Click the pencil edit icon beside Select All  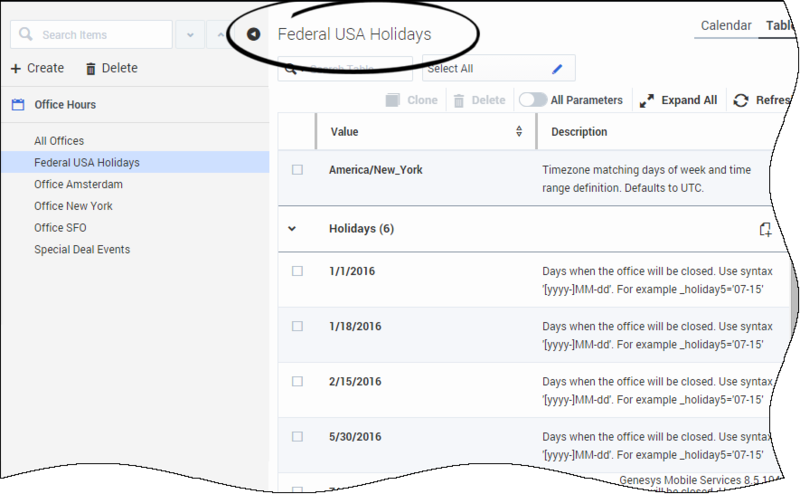[558, 68]
